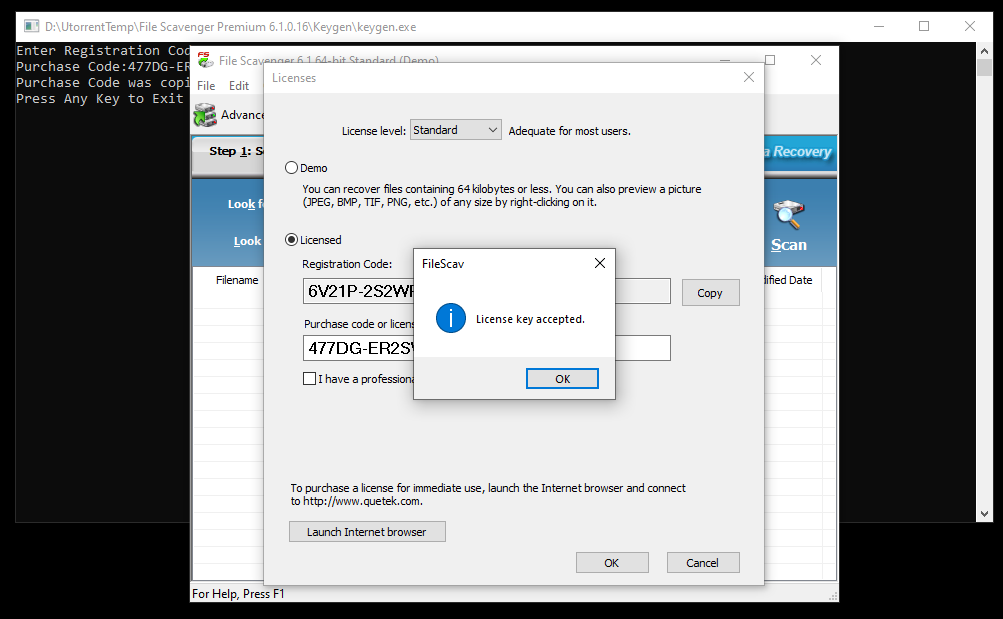Click the Advanced toolbar icon in File Scavenger
The width and height of the screenshot is (1003, 619).
coord(205,115)
